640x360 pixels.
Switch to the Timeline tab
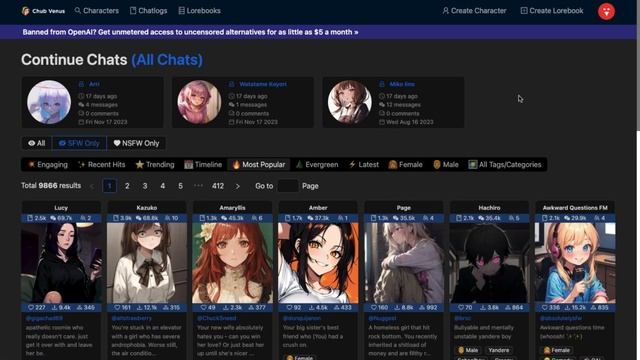[x=203, y=164]
